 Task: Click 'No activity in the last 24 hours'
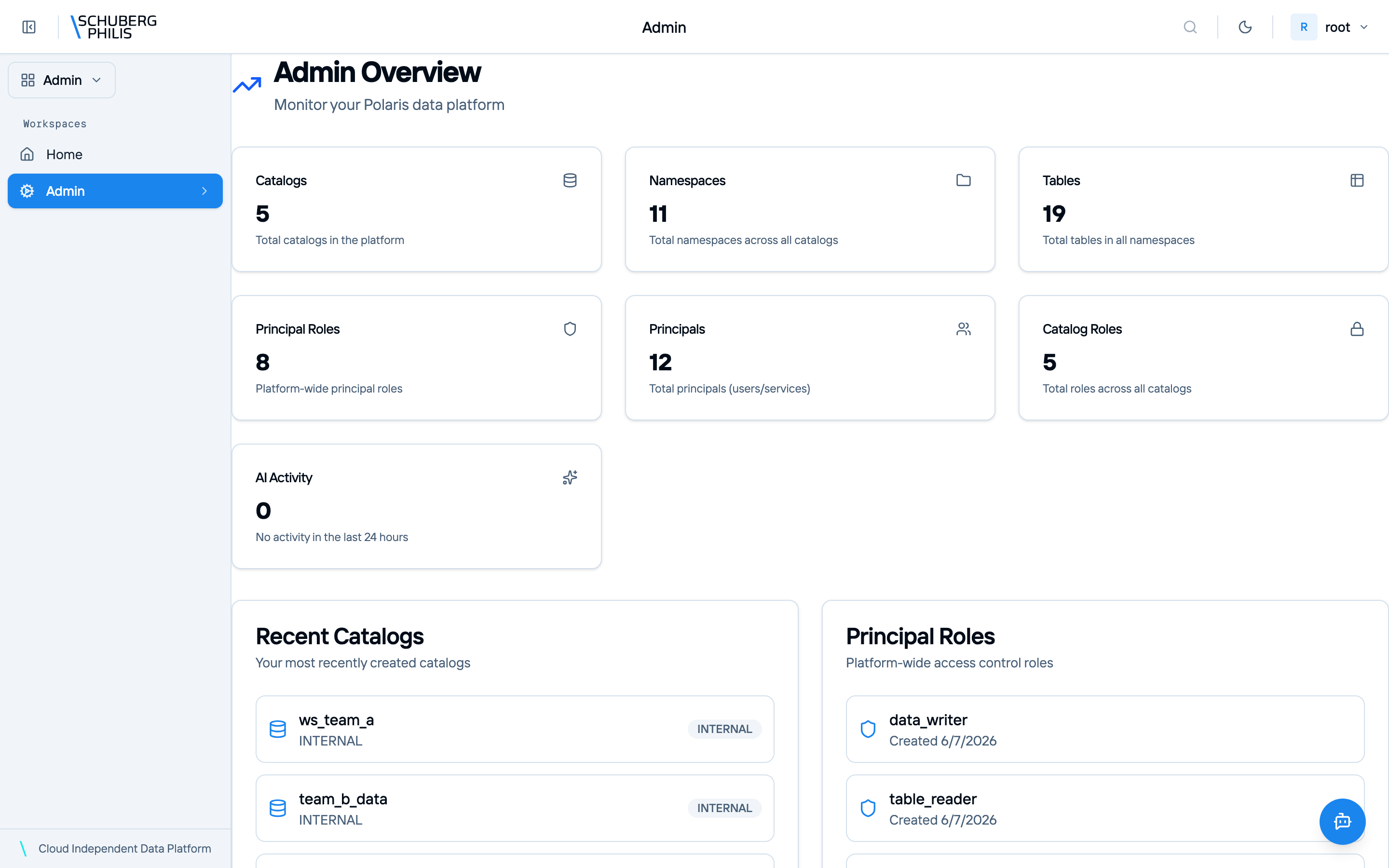[x=332, y=537]
